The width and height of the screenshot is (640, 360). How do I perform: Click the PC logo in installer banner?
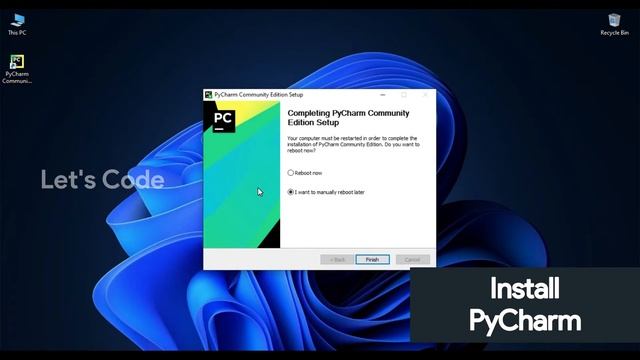(x=223, y=121)
